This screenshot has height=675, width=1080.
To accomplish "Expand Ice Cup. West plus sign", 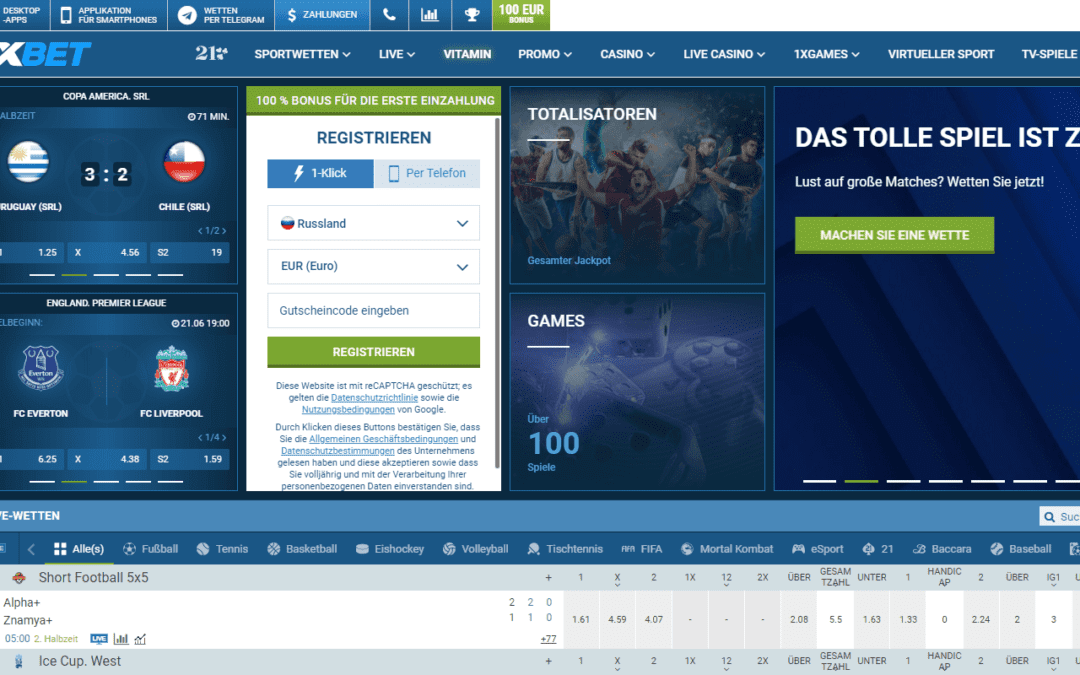I will click(548, 661).
